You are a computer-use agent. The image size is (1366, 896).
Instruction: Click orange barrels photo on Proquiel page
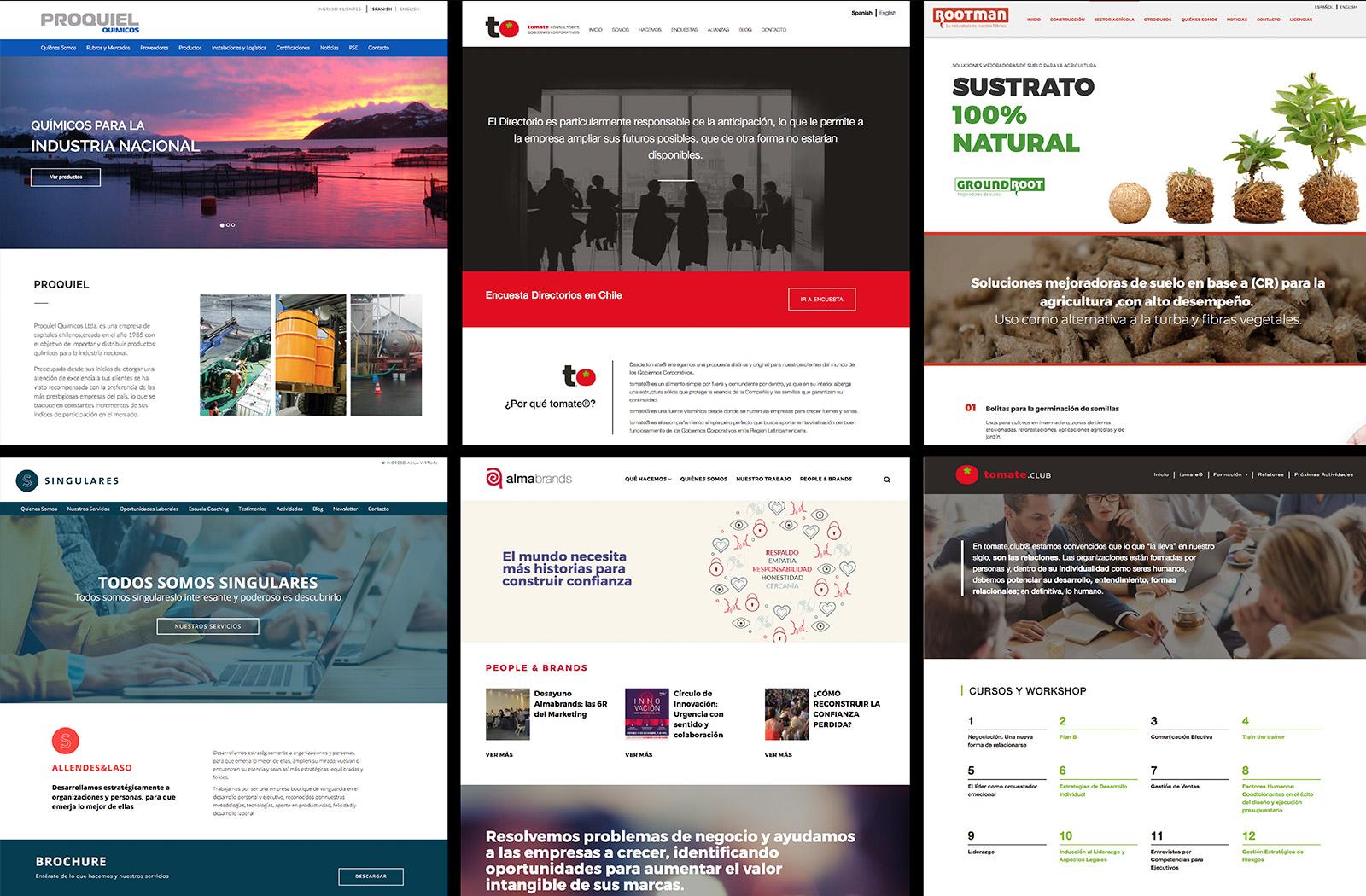tap(311, 355)
